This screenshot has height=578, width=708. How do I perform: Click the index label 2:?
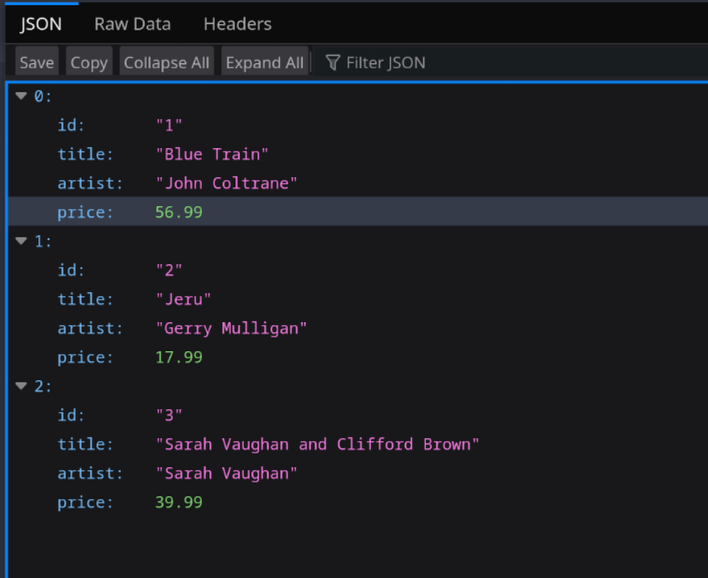click(43, 386)
